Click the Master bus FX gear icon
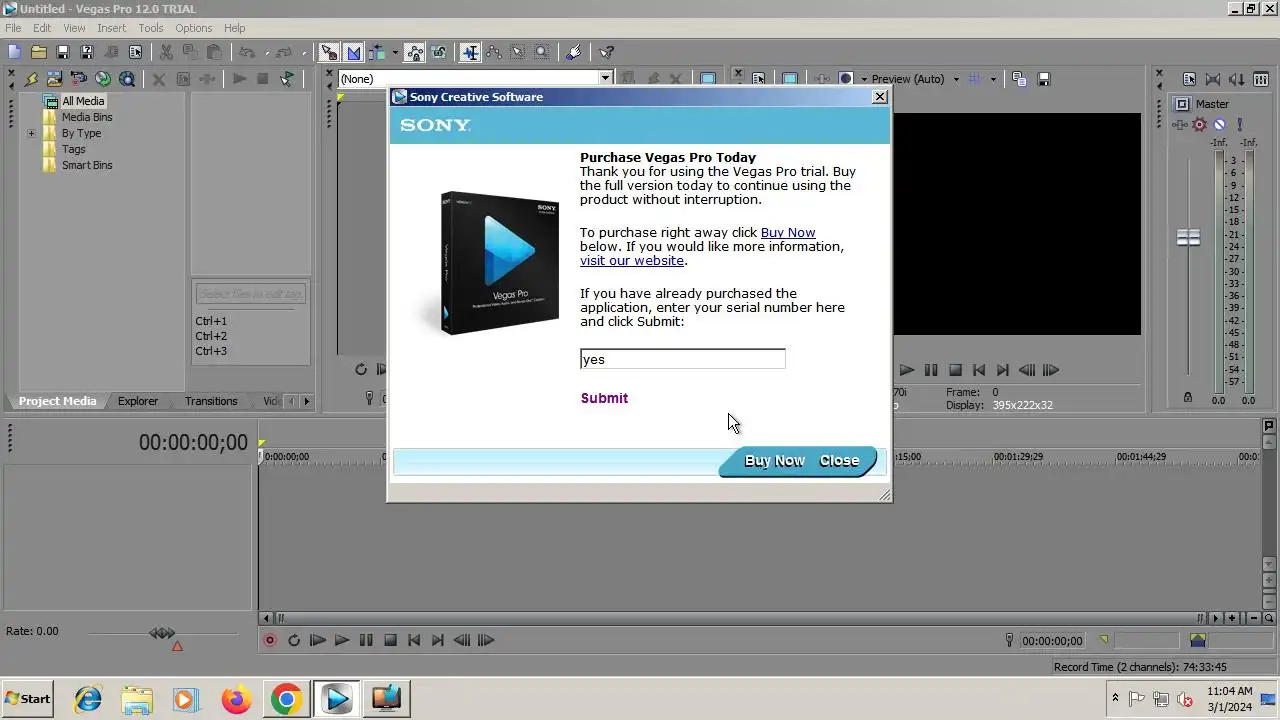Viewport: 1280px width, 720px height. pos(1199,125)
